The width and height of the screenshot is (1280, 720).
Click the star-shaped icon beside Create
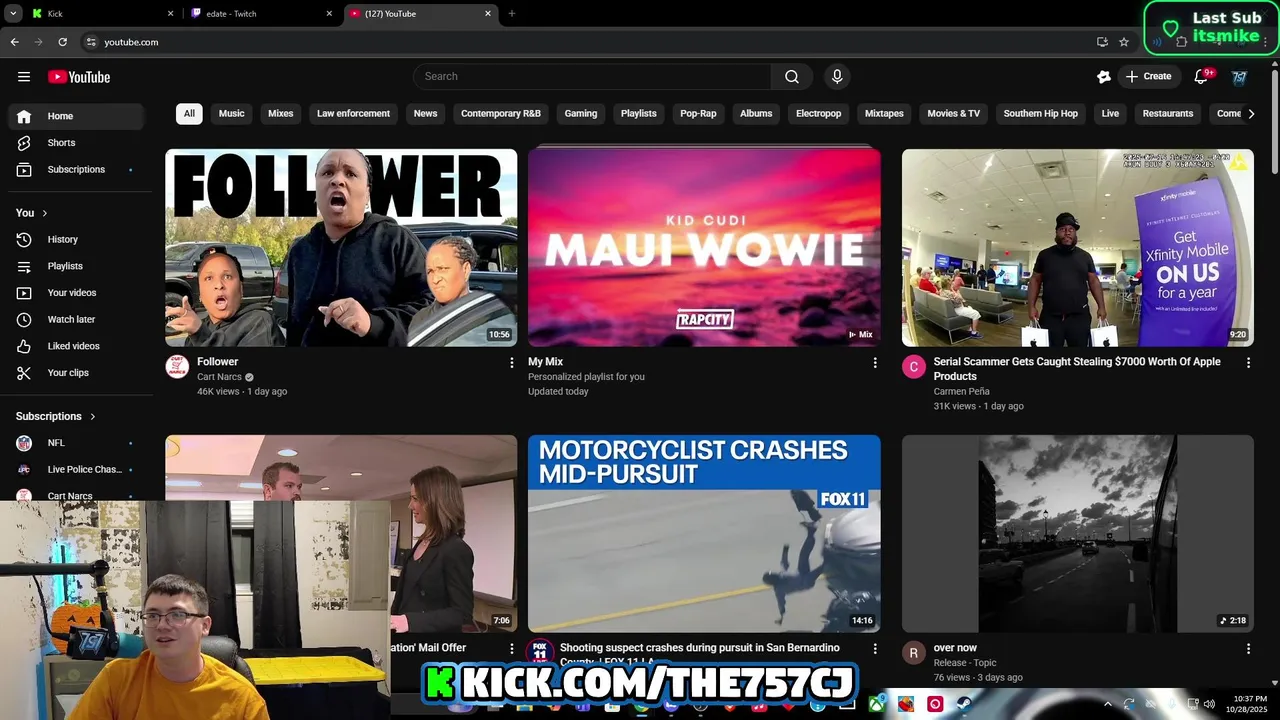pyautogui.click(x=1104, y=77)
